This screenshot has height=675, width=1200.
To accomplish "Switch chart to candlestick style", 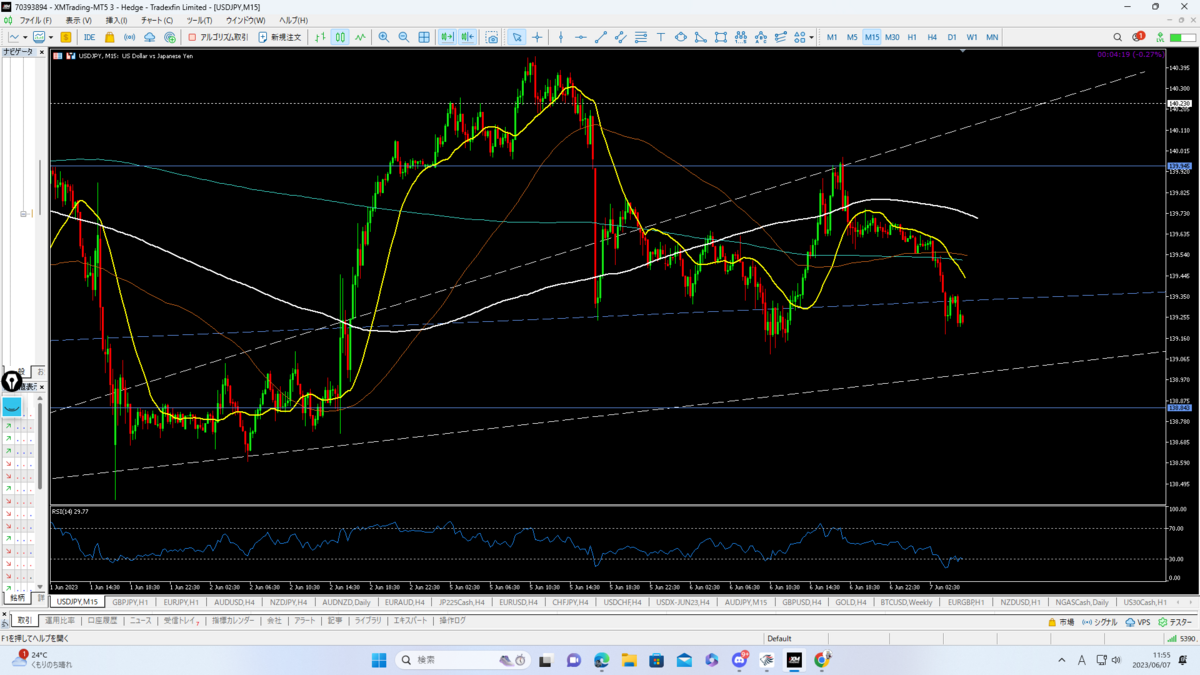I will click(340, 37).
